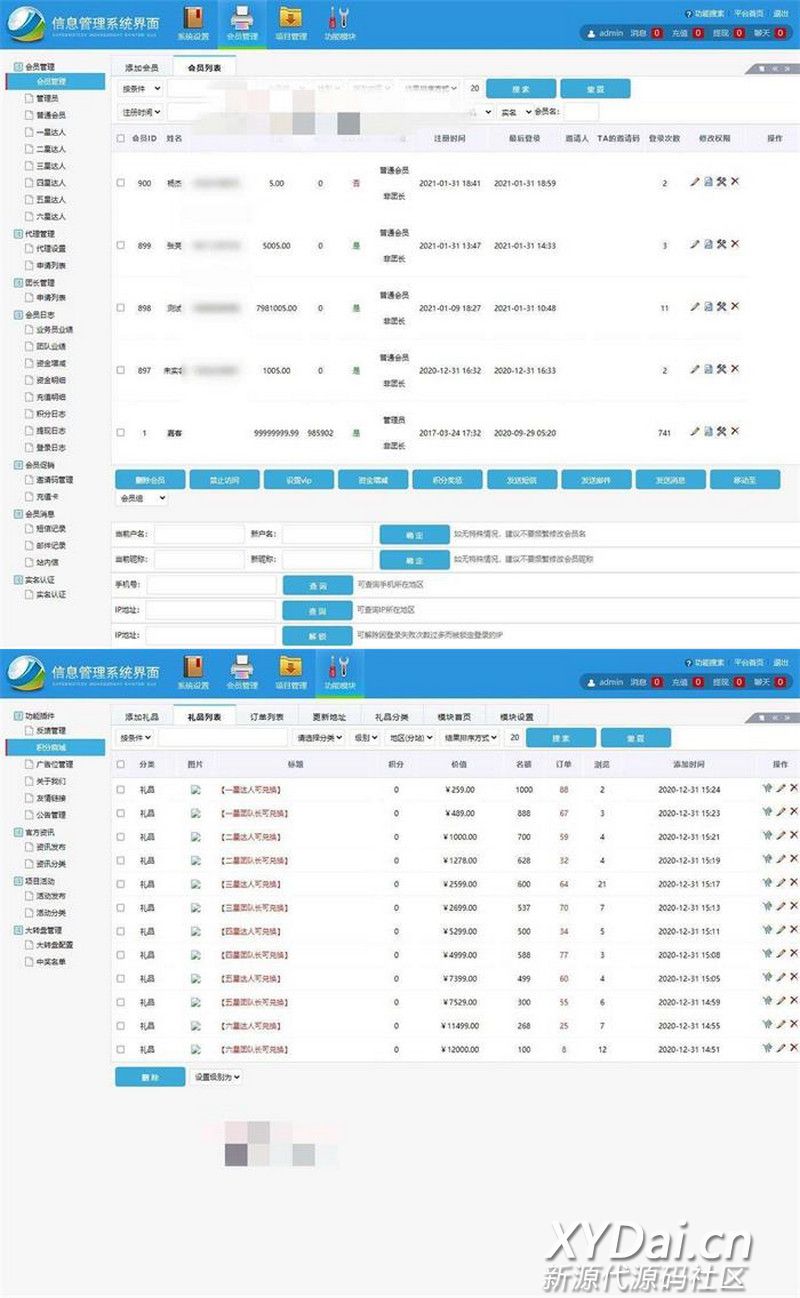The width and height of the screenshot is (800, 1298).
Task: Click tools permission icon for member 898
Action: 721,307
